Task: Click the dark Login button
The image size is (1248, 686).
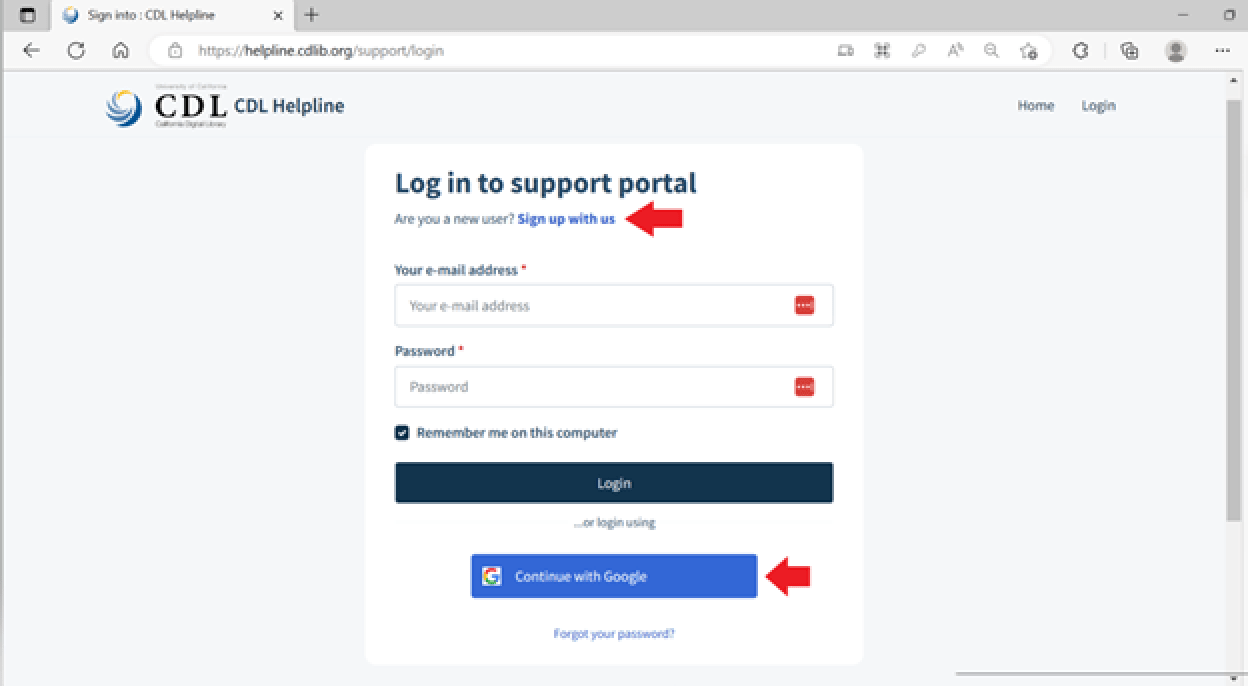Action: pos(614,483)
